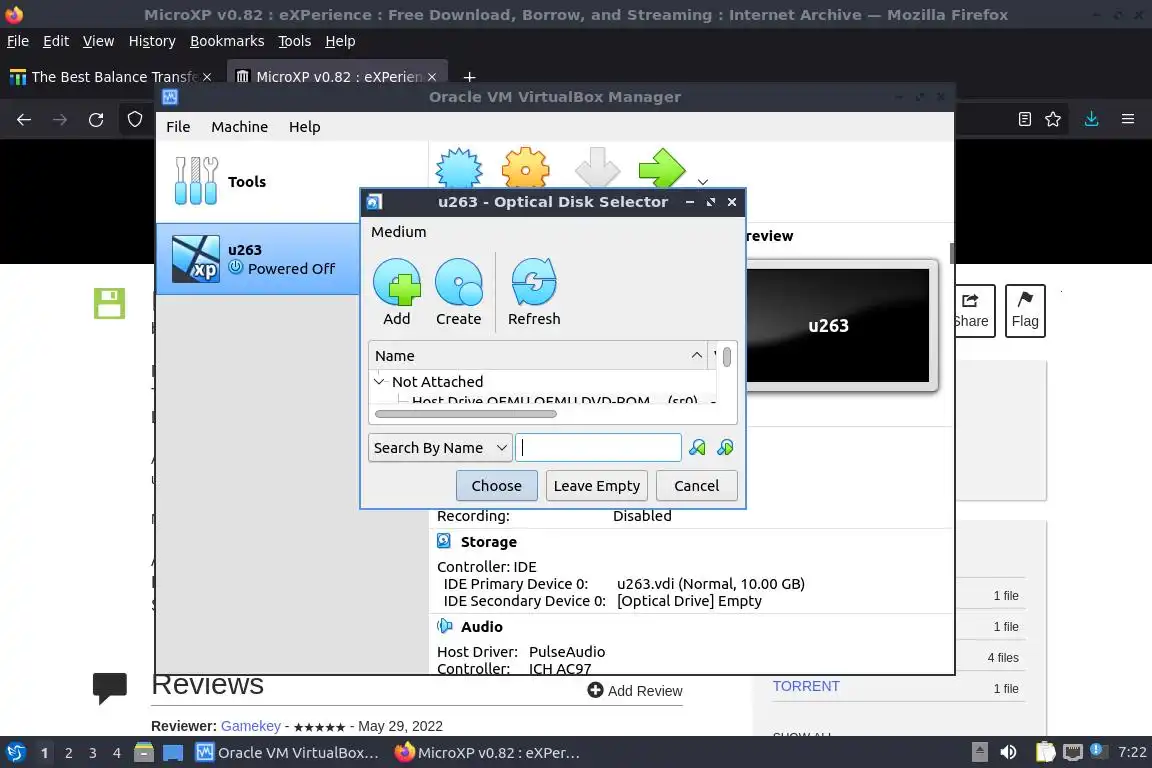
Task: Click the Storage section heading
Action: click(x=489, y=542)
